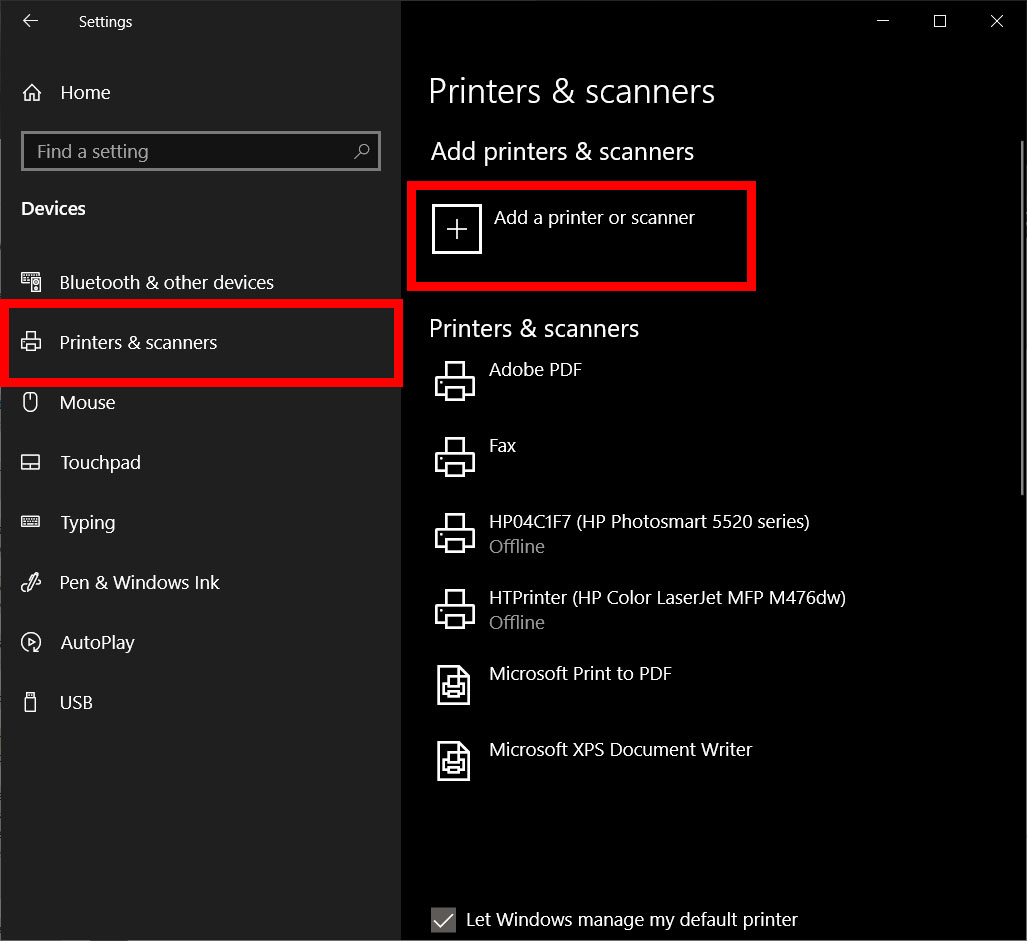Open USB settings

[x=76, y=703]
